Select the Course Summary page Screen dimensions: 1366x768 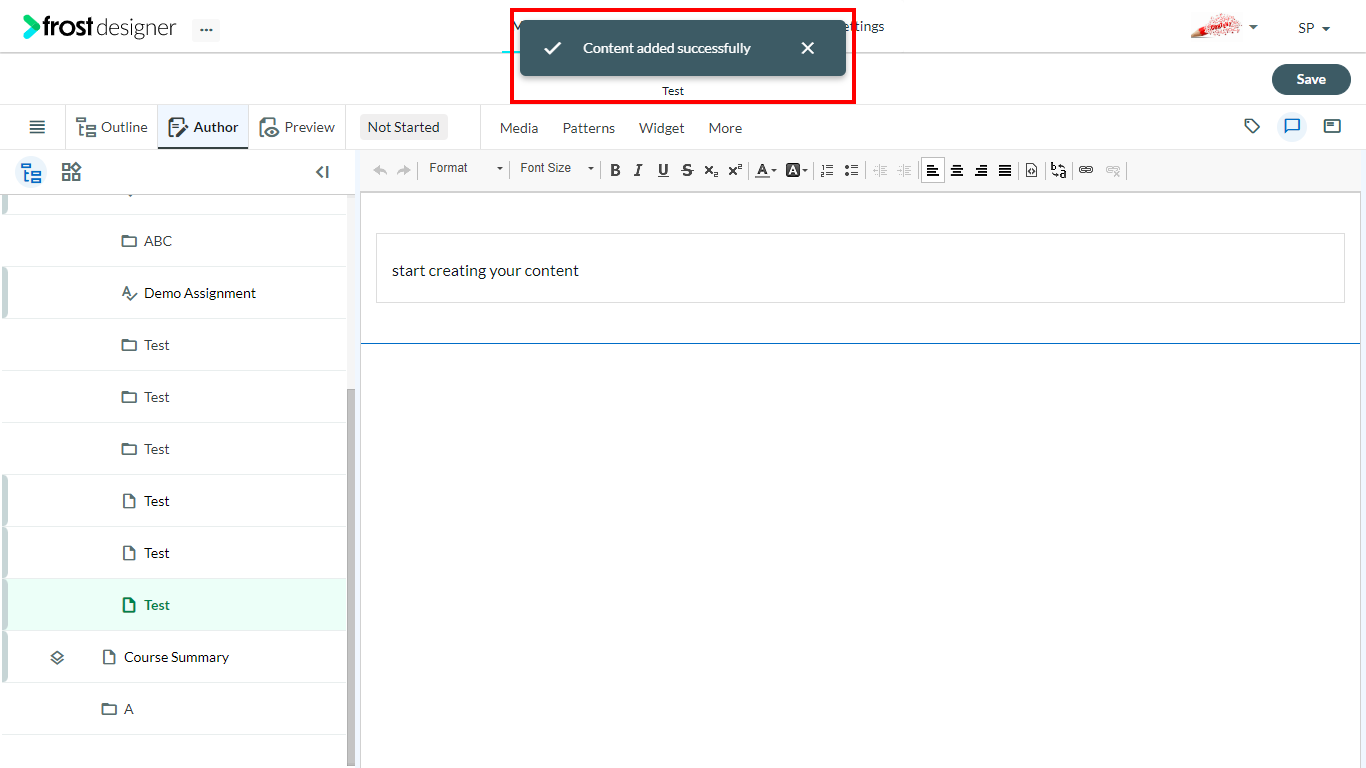pyautogui.click(x=173, y=657)
